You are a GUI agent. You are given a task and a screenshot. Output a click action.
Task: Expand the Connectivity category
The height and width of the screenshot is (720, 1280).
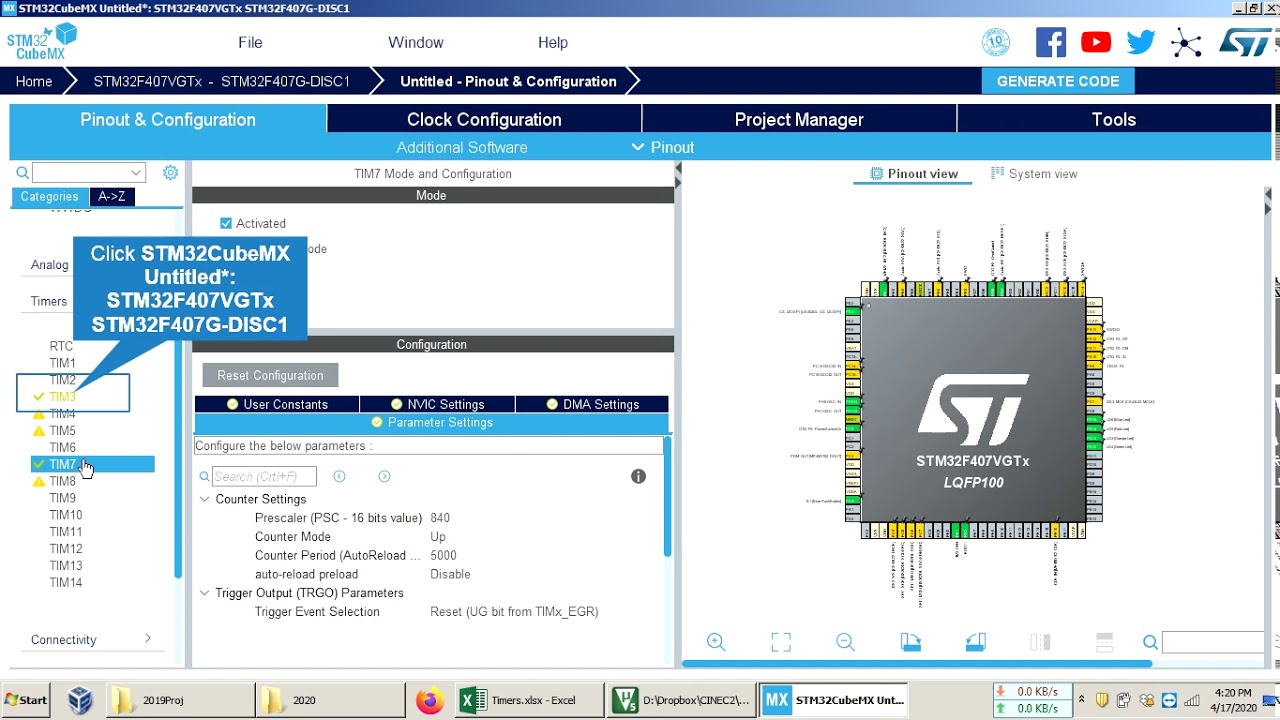coord(148,639)
